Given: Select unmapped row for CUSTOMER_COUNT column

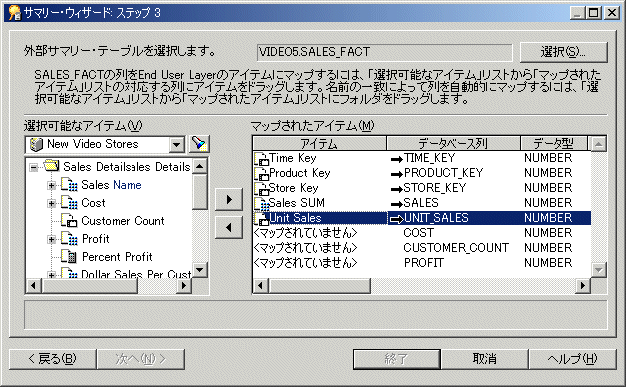Looking at the screenshot, I should point(422,248).
